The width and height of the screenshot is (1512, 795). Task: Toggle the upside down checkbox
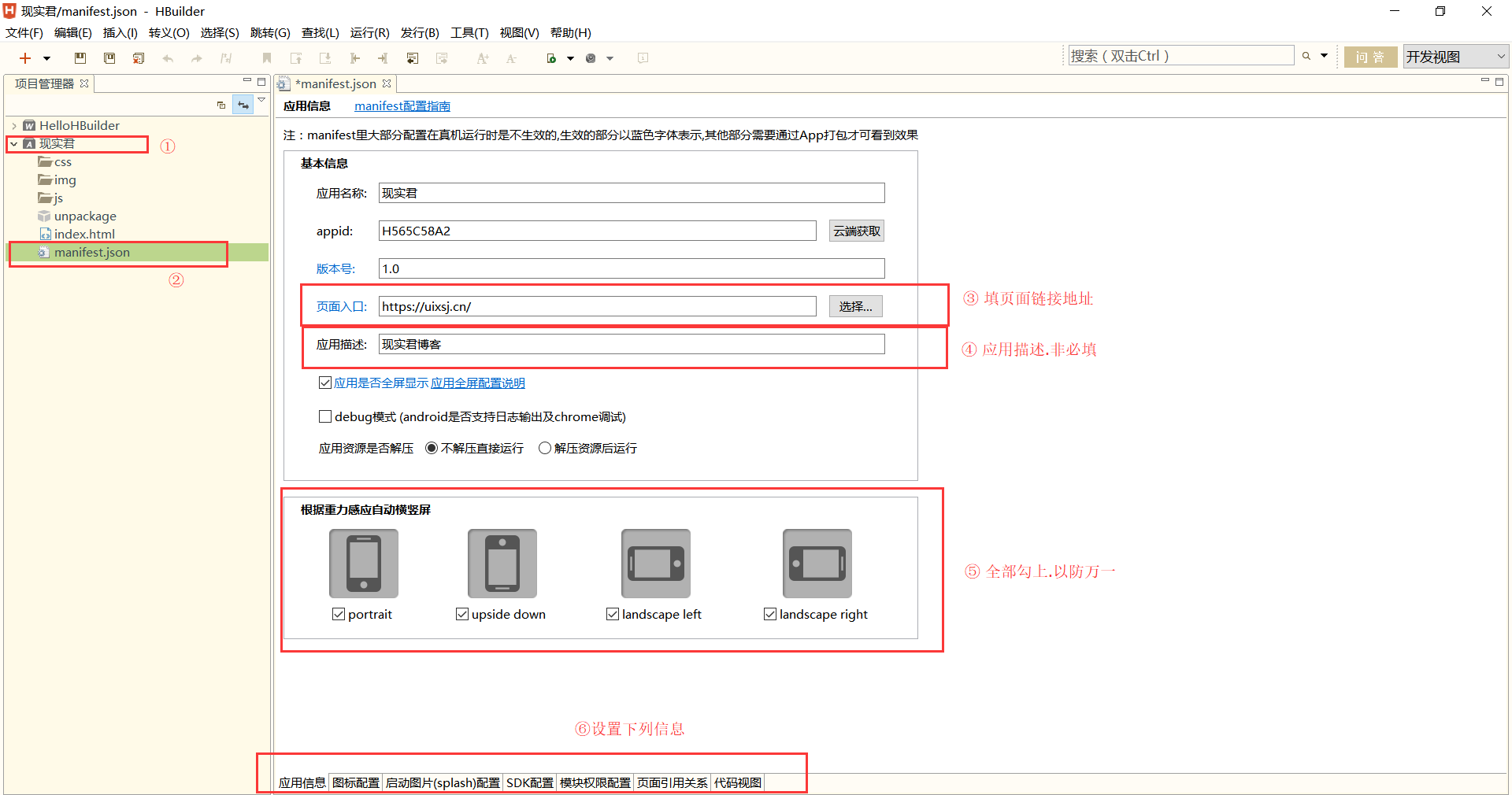[462, 614]
